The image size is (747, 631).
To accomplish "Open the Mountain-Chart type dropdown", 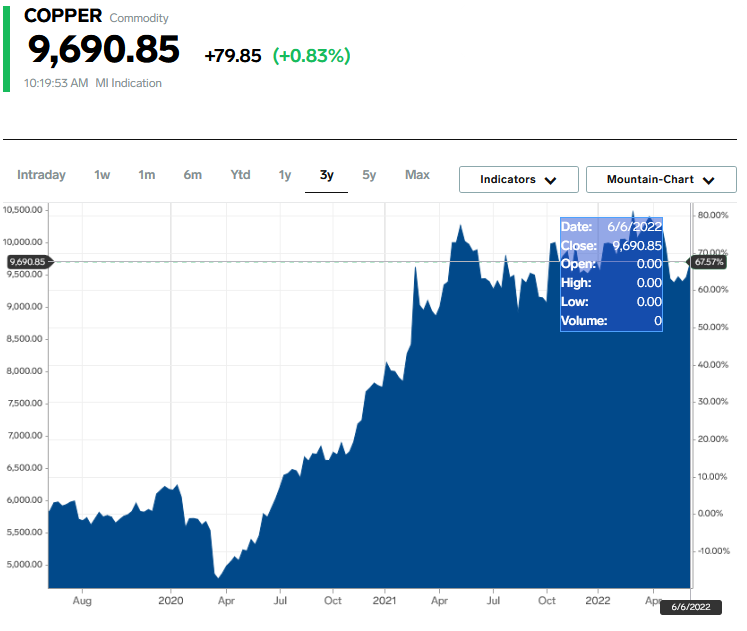I will pyautogui.click(x=661, y=180).
